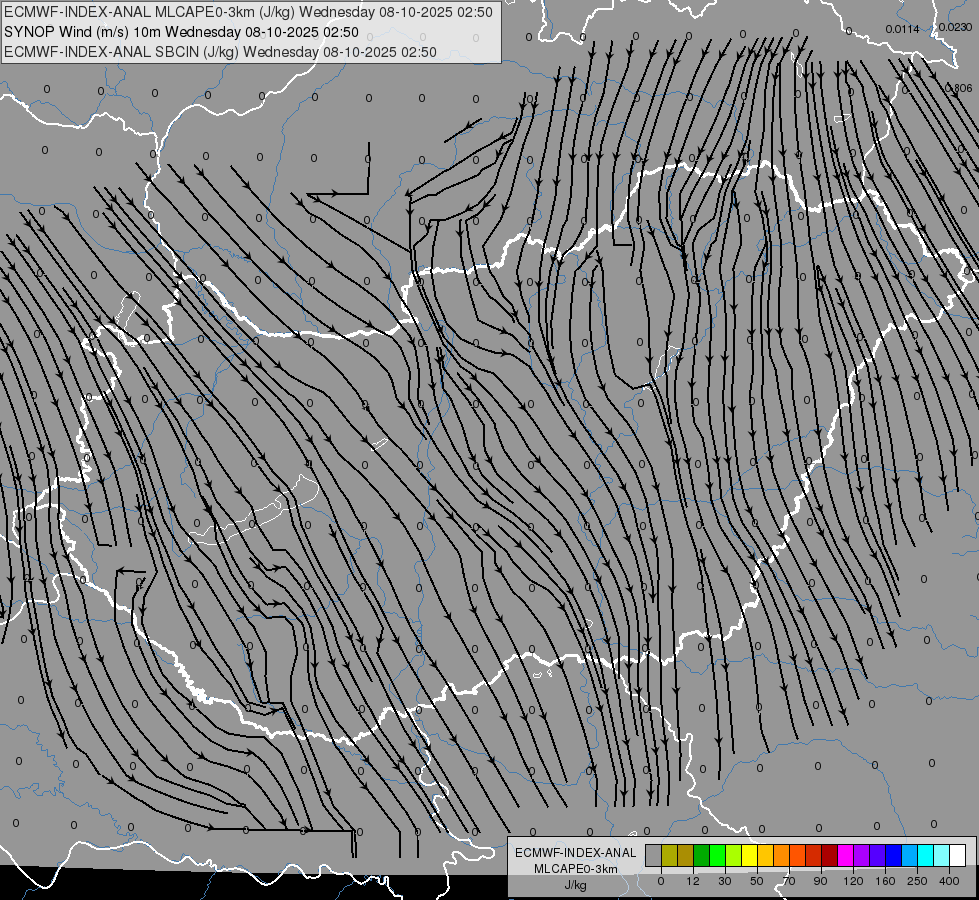Image resolution: width=979 pixels, height=900 pixels.
Task: Click the legend scale label 120
Action: click(853, 881)
